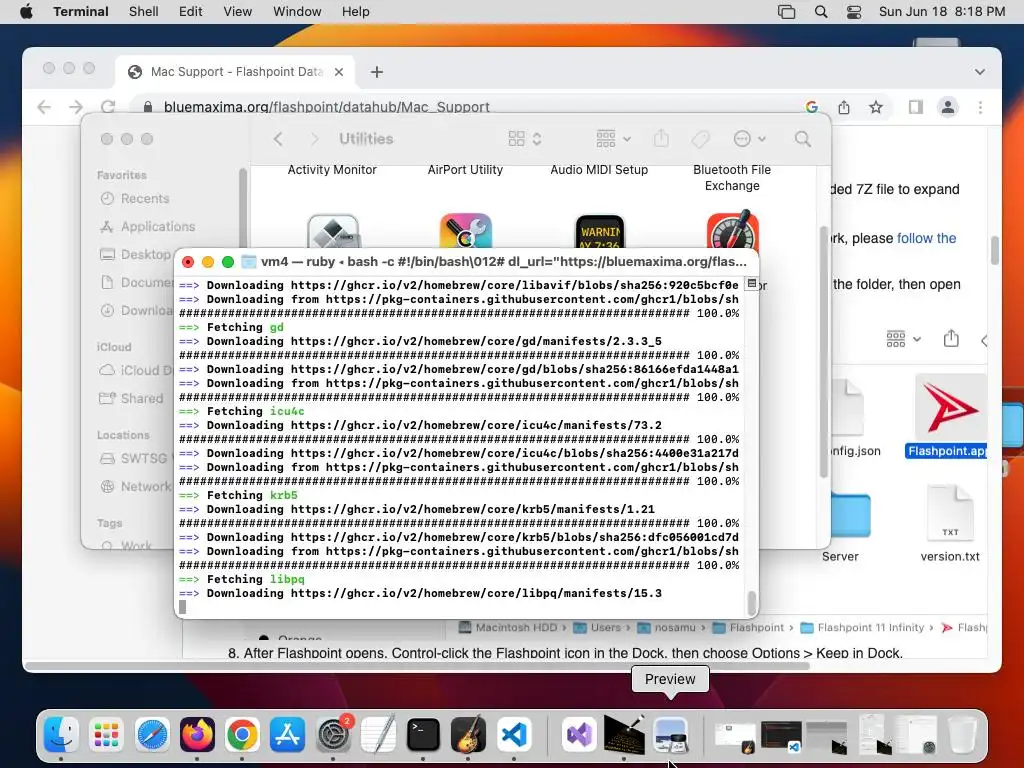
Task: Click the Chrome page vertical scrollbar
Action: coord(995,251)
